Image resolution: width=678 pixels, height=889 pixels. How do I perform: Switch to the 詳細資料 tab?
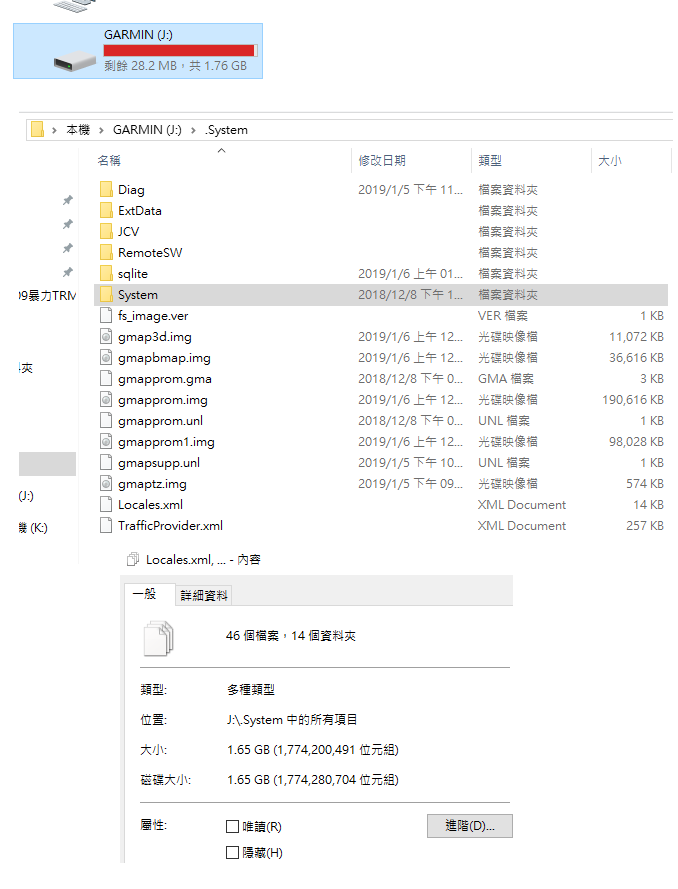204,595
